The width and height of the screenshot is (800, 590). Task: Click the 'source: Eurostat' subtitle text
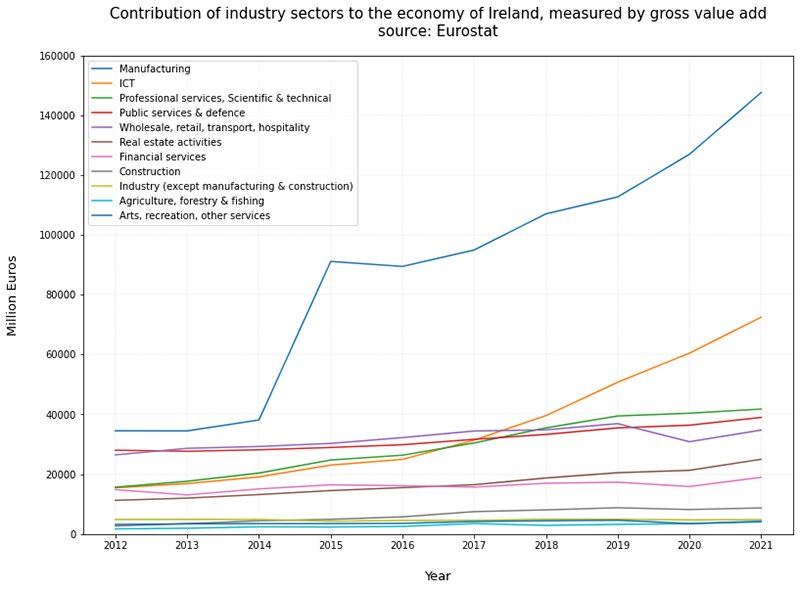437,32
